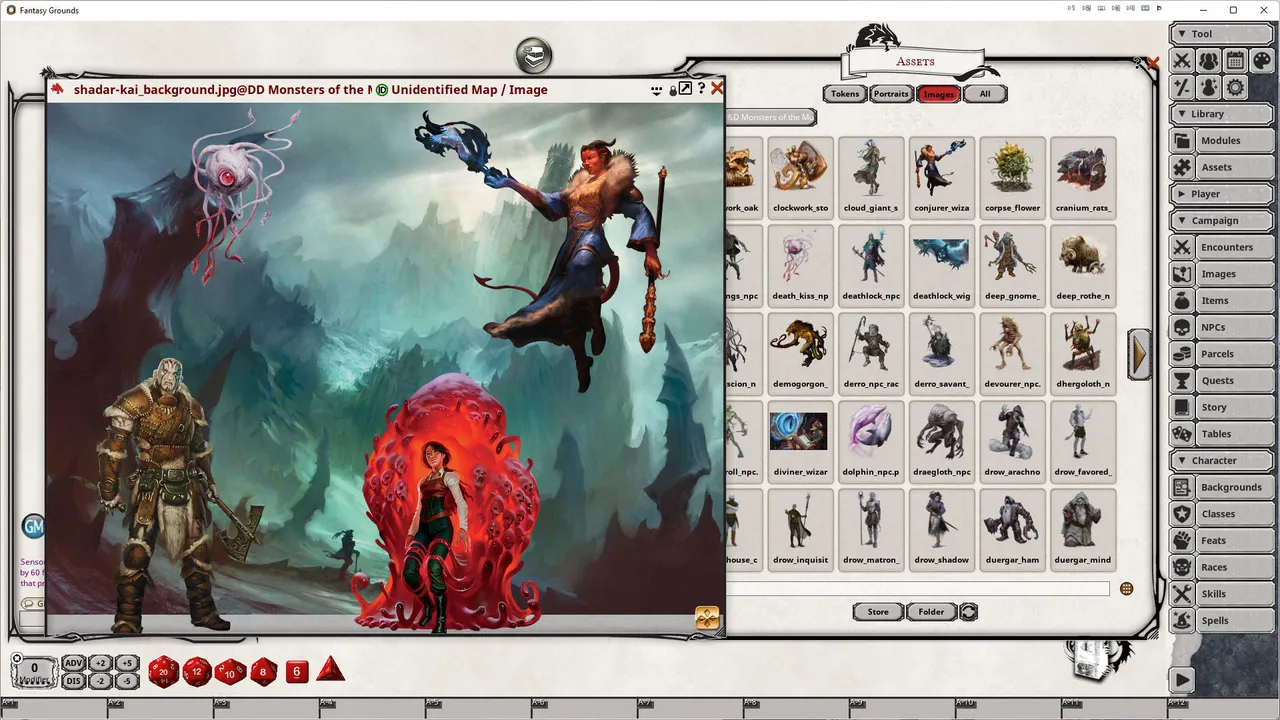Click the Modifier value box
The height and width of the screenshot is (720, 1280).
34,671
